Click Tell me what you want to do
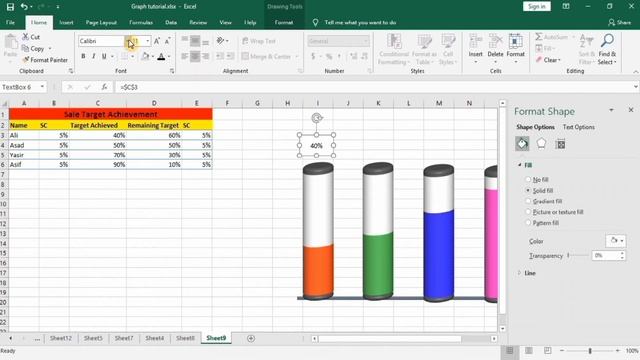 (x=360, y=22)
